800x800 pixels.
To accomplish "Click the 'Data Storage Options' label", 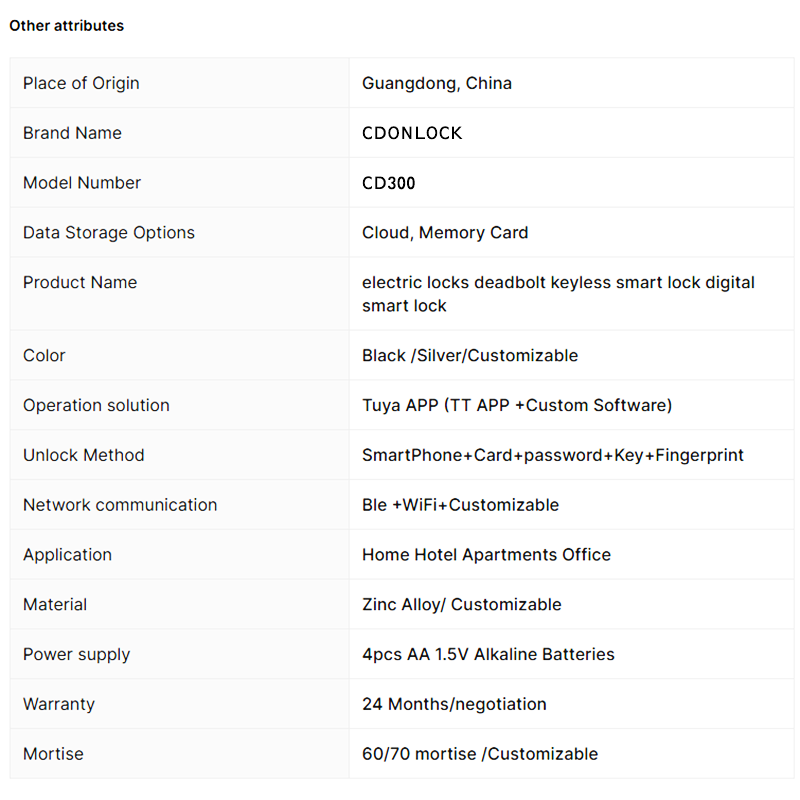I will point(109,233).
